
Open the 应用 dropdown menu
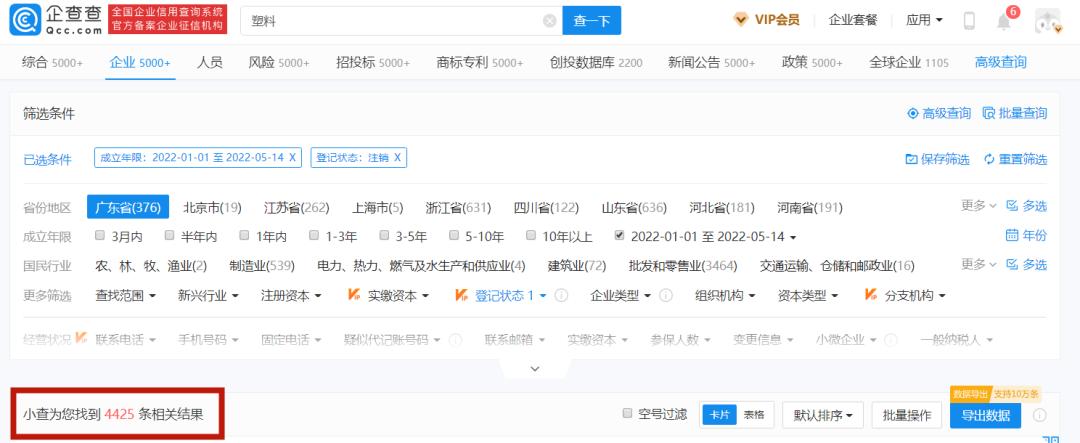pos(924,21)
